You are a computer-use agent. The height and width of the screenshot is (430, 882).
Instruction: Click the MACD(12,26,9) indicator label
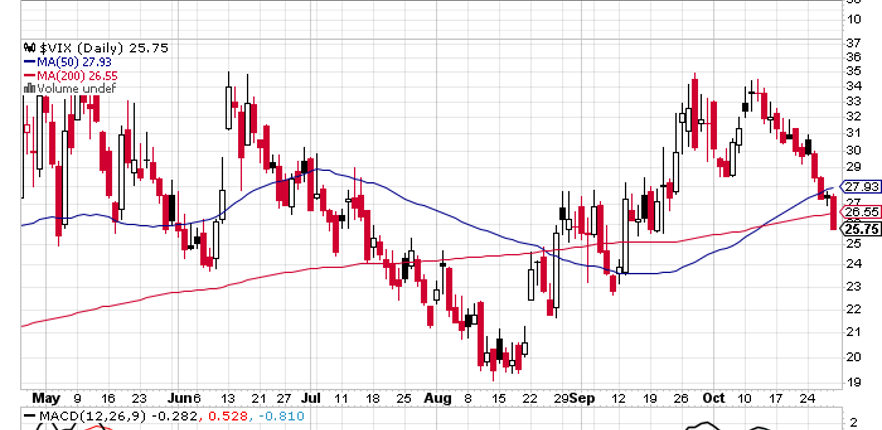coord(93,416)
